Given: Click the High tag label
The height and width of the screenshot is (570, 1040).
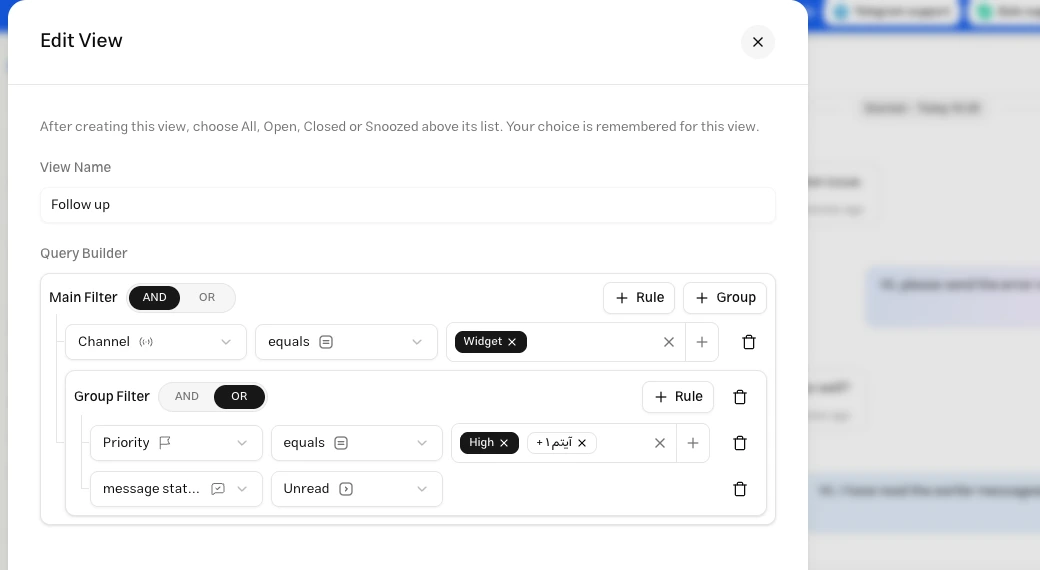Looking at the screenshot, I should (x=482, y=443).
